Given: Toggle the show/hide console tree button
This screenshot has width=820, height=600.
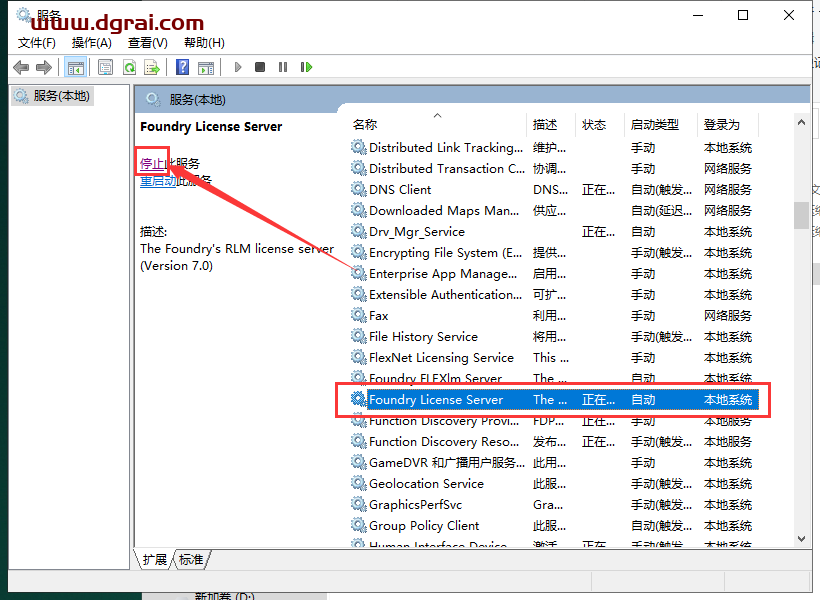Looking at the screenshot, I should coord(75,67).
